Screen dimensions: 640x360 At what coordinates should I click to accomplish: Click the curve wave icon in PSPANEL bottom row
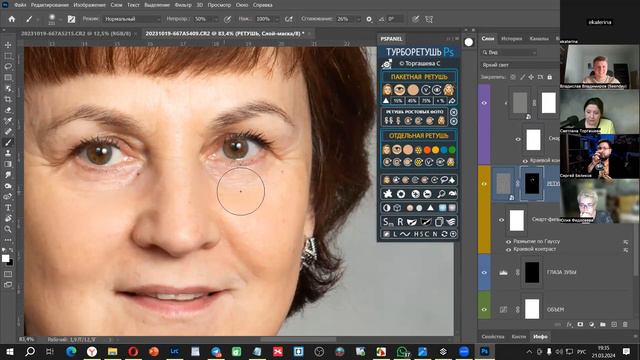point(404,234)
